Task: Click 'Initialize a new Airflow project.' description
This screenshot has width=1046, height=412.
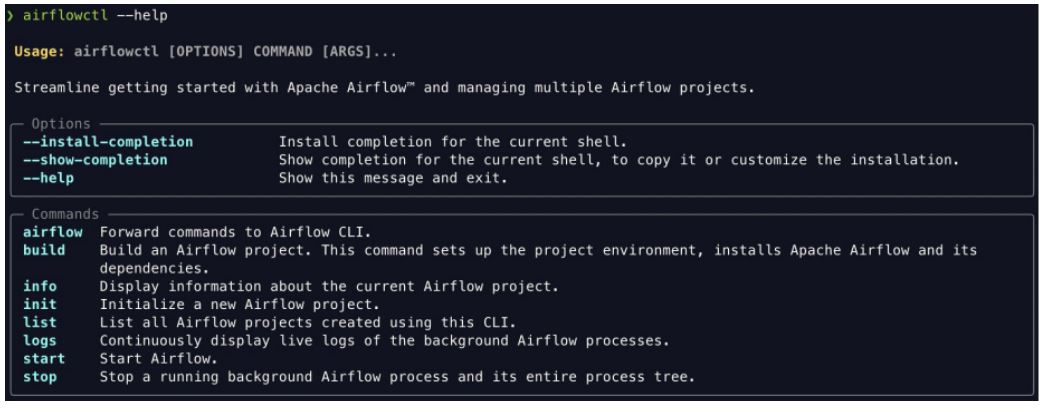Action: coord(239,305)
